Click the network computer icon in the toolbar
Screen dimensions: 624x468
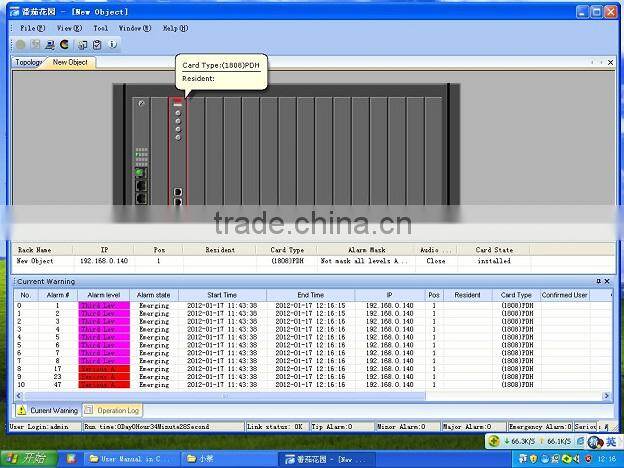pyautogui.click(x=50, y=44)
